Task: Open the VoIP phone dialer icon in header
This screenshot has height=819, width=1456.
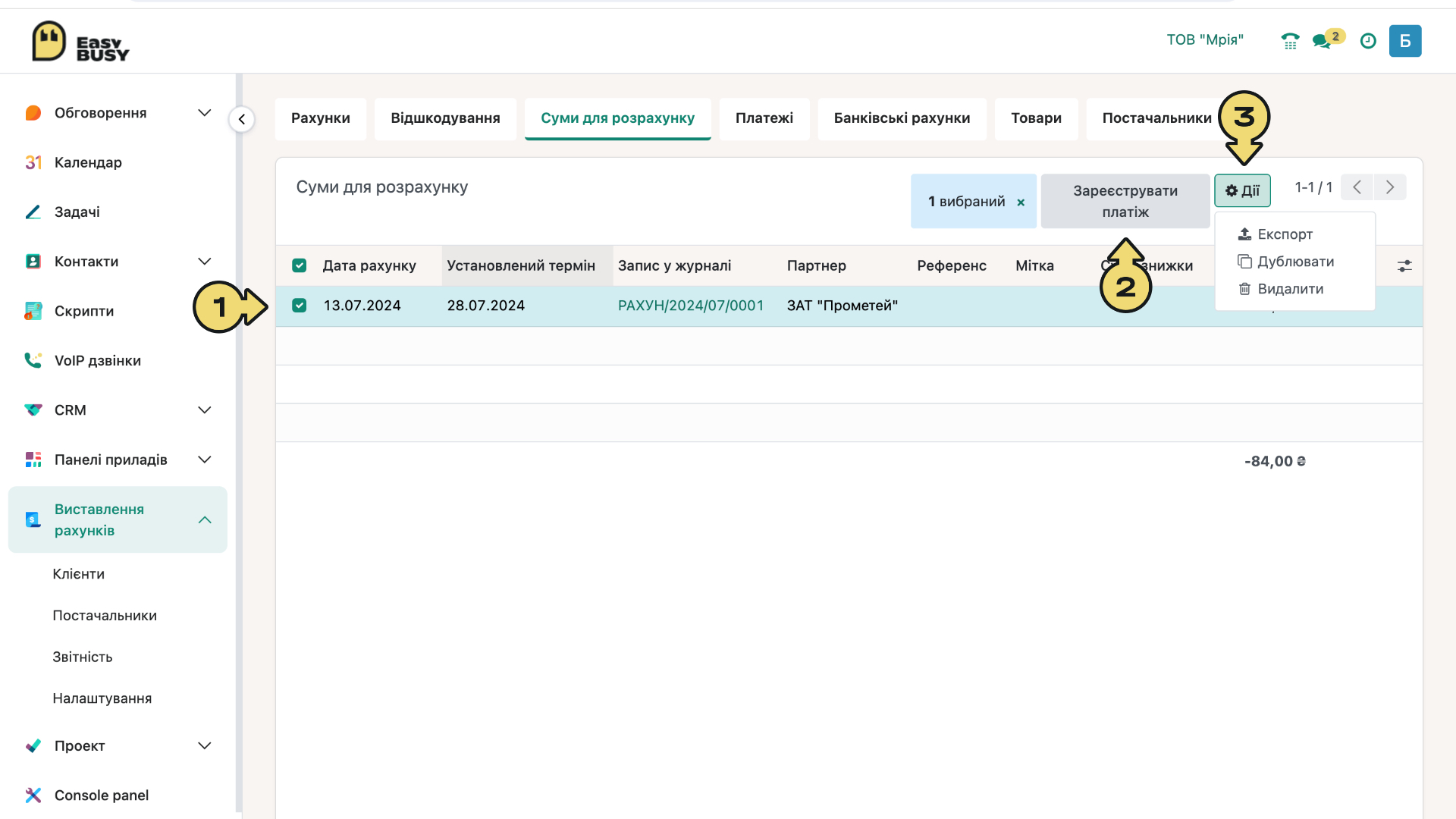Action: (1290, 41)
